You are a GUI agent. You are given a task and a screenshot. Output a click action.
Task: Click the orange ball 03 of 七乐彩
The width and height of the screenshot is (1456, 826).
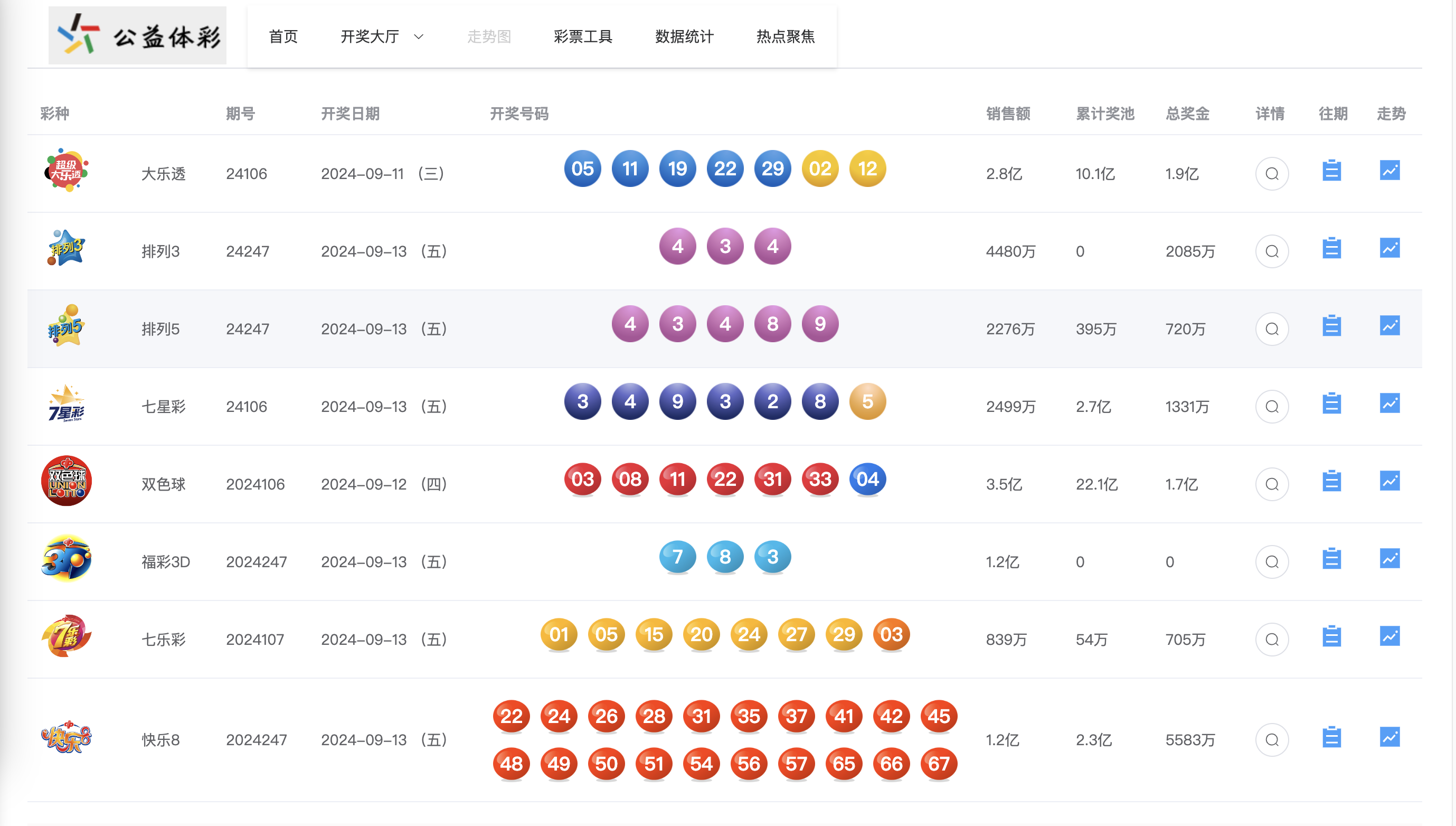[891, 634]
